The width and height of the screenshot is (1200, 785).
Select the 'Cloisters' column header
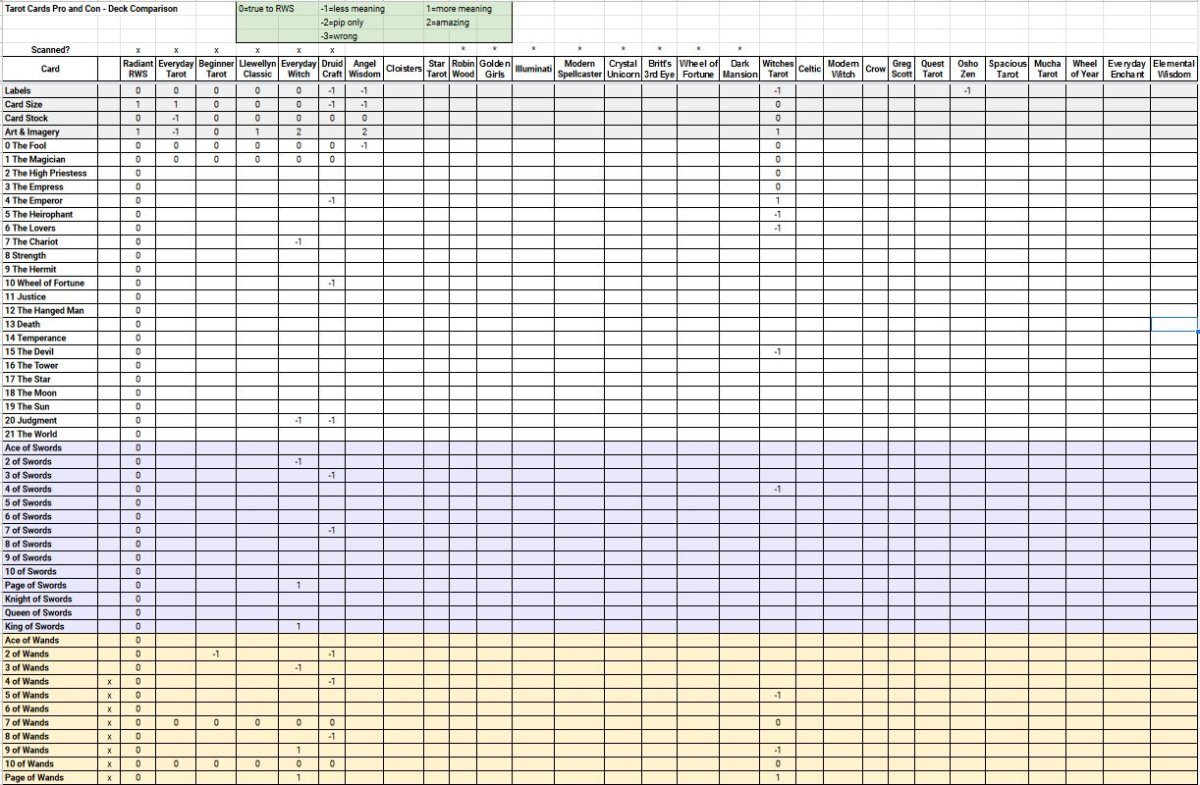coord(404,69)
